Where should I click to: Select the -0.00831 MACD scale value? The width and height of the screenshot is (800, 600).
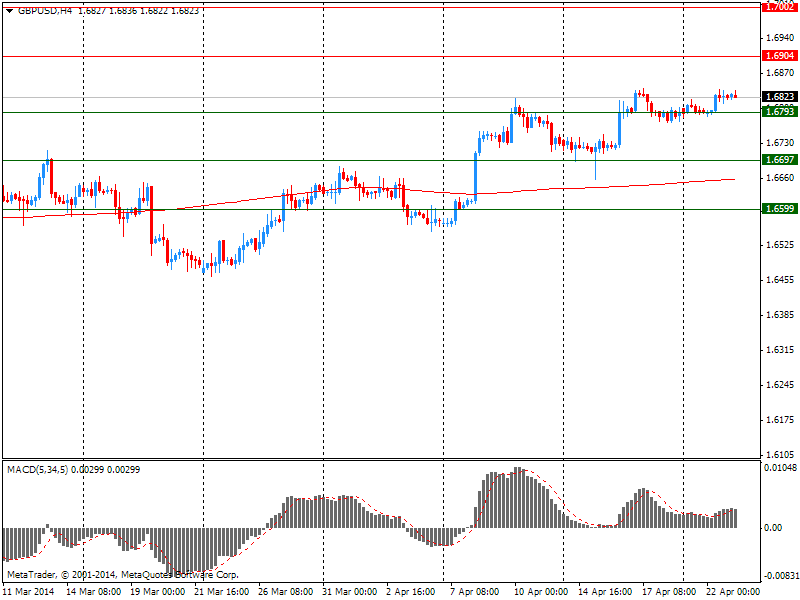pyautogui.click(x=779, y=576)
